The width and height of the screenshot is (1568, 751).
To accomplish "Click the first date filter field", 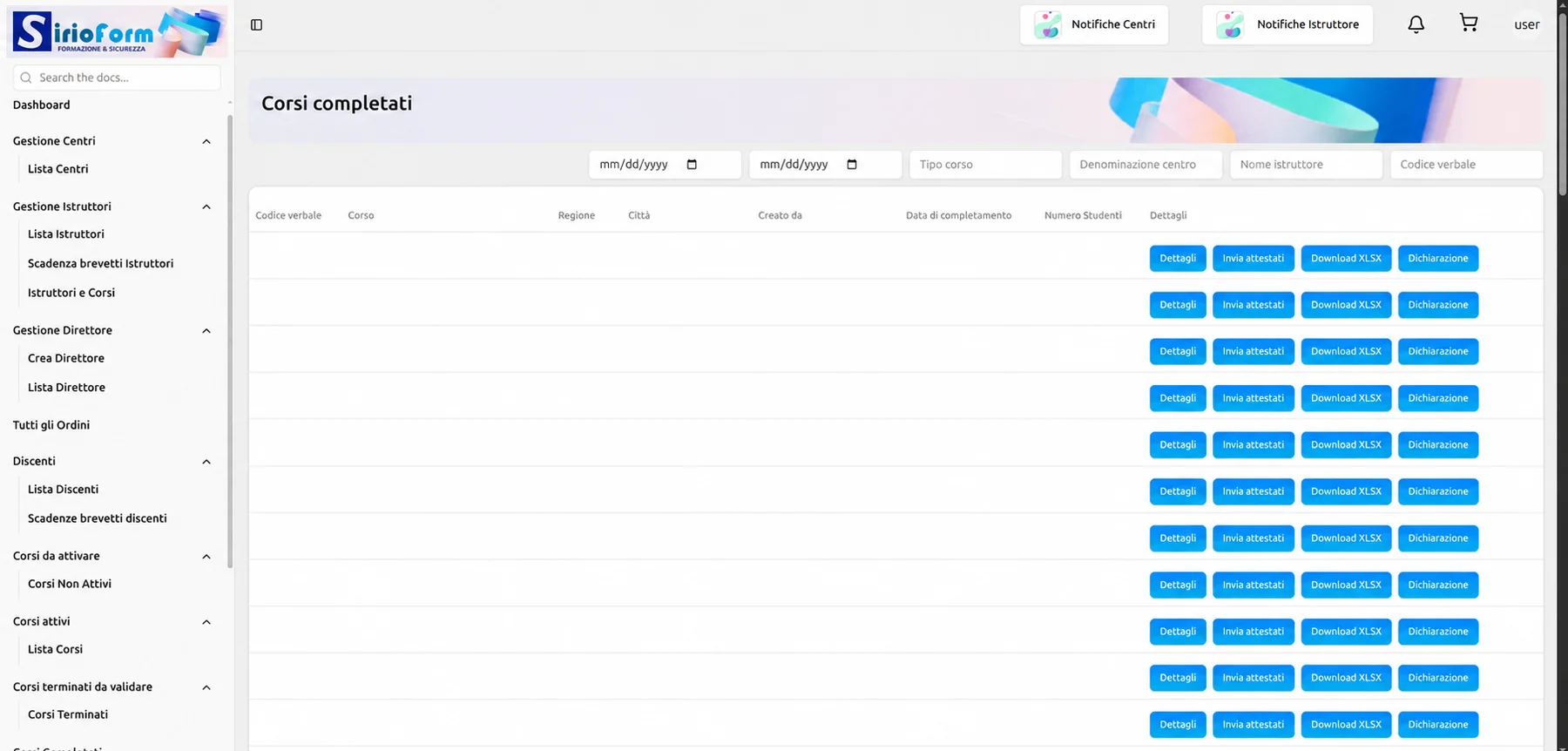I will point(665,165).
